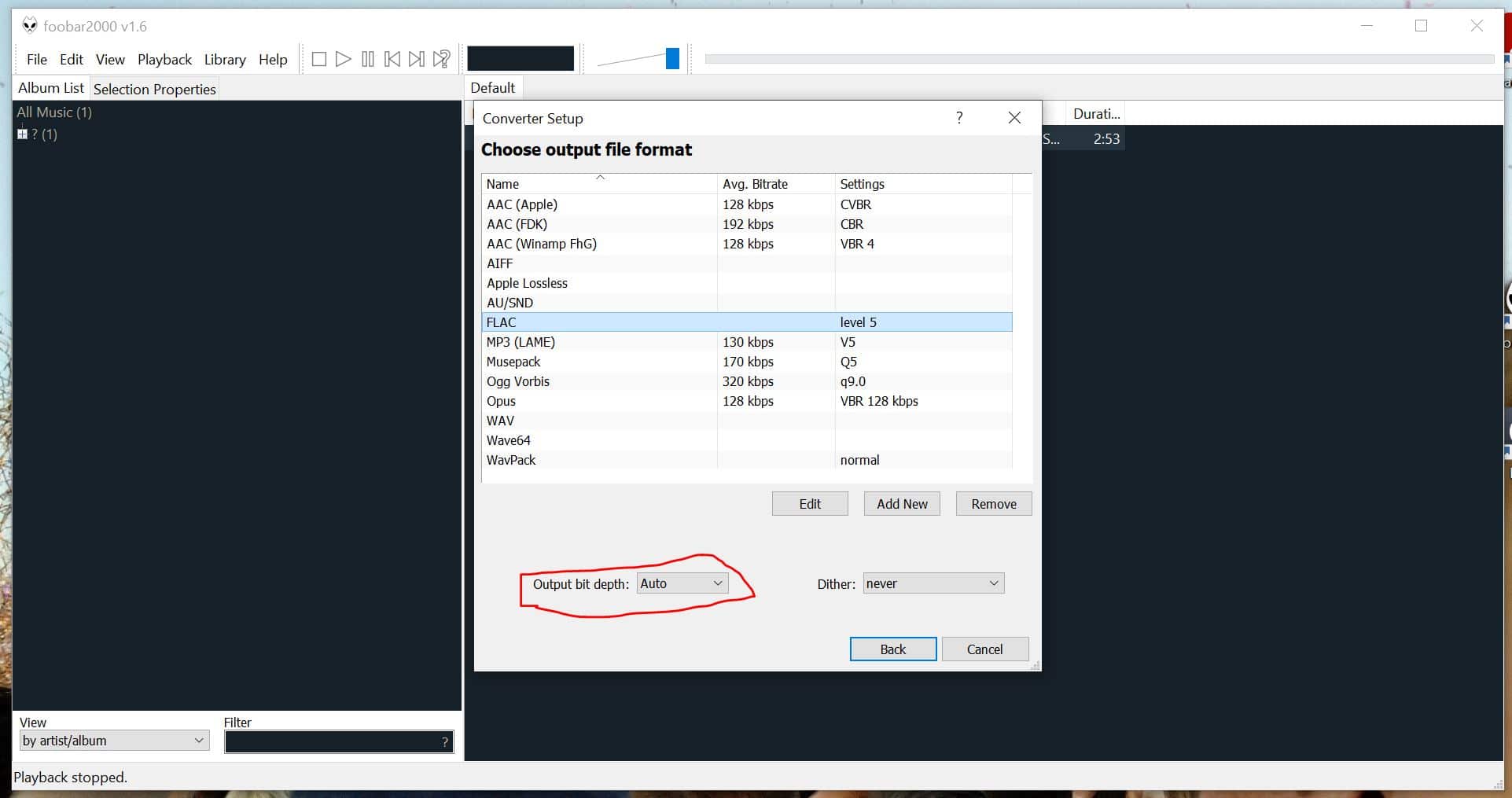Click the Remove button

point(994,504)
